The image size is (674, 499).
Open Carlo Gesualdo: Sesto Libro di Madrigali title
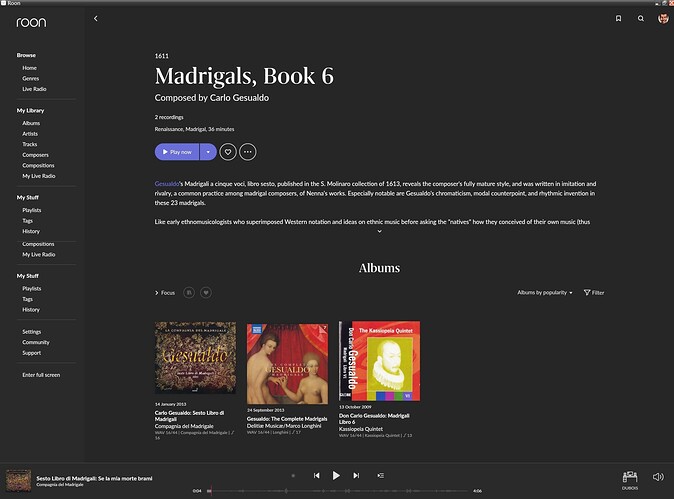tap(189, 416)
